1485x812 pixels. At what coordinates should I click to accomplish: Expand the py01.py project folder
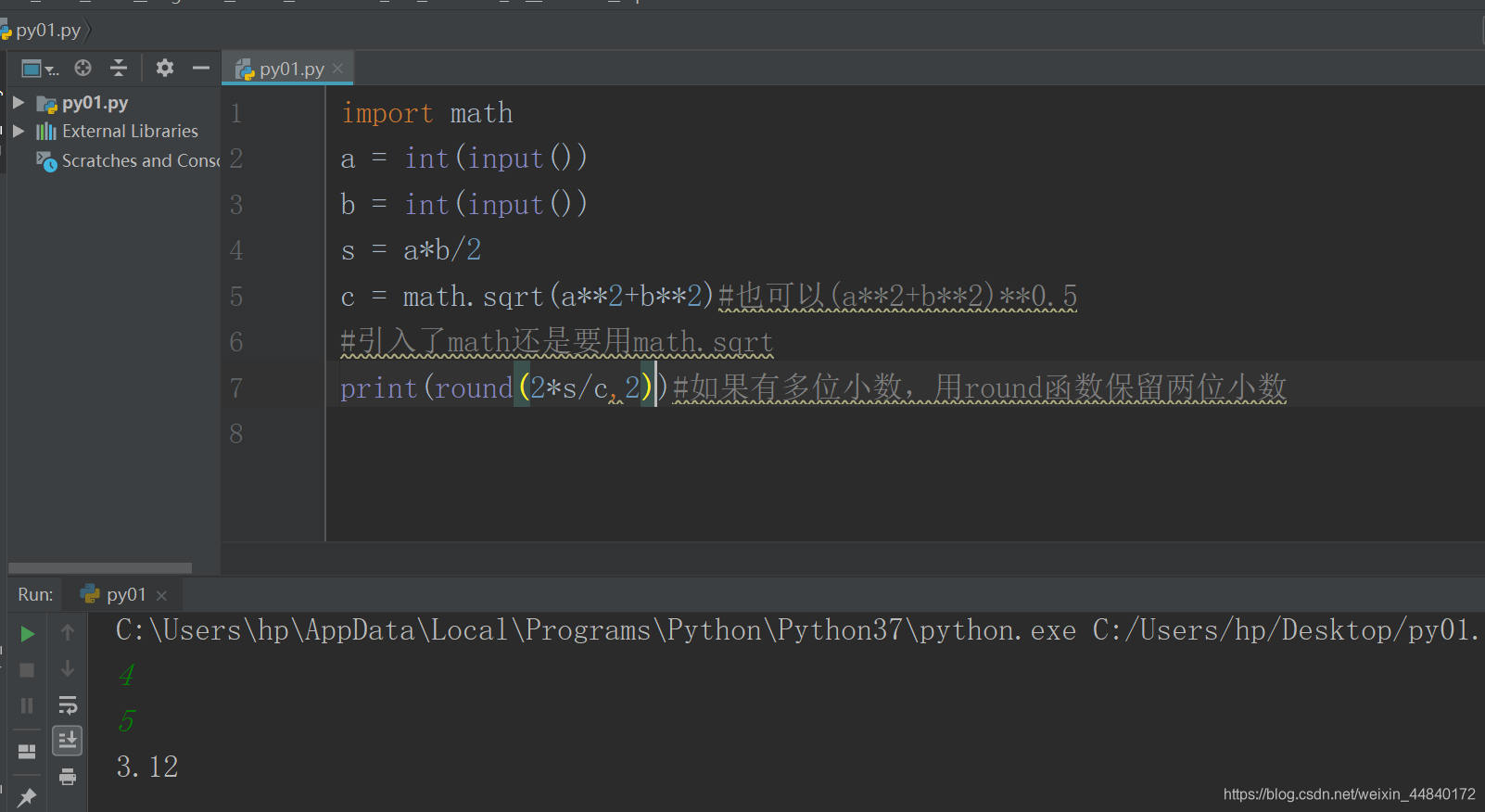tap(18, 102)
